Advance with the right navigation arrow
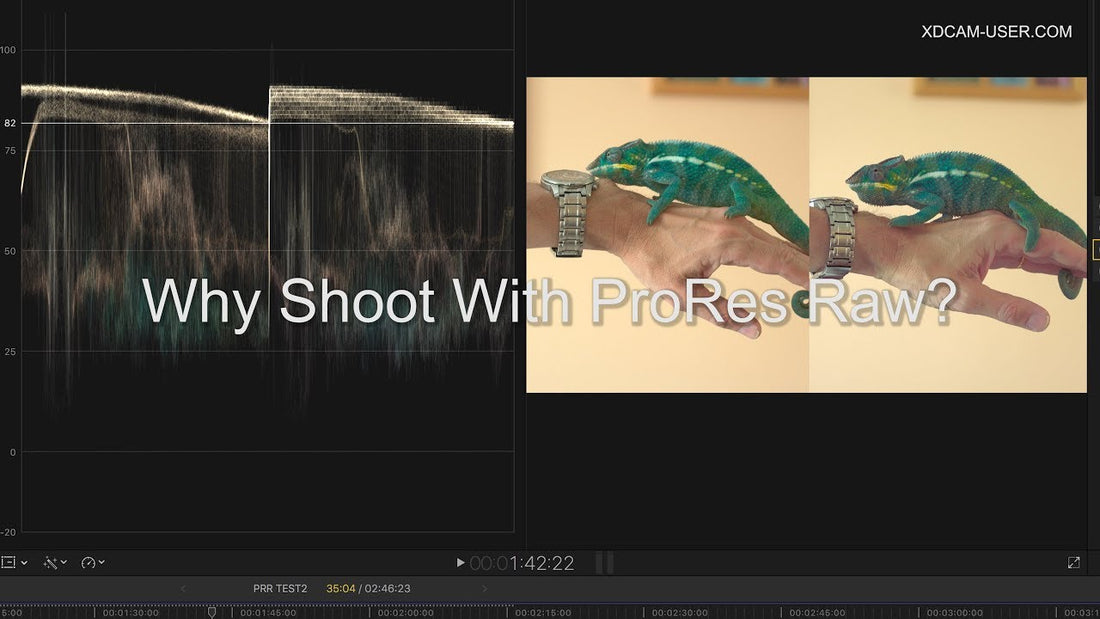1100x619 pixels. [485, 588]
